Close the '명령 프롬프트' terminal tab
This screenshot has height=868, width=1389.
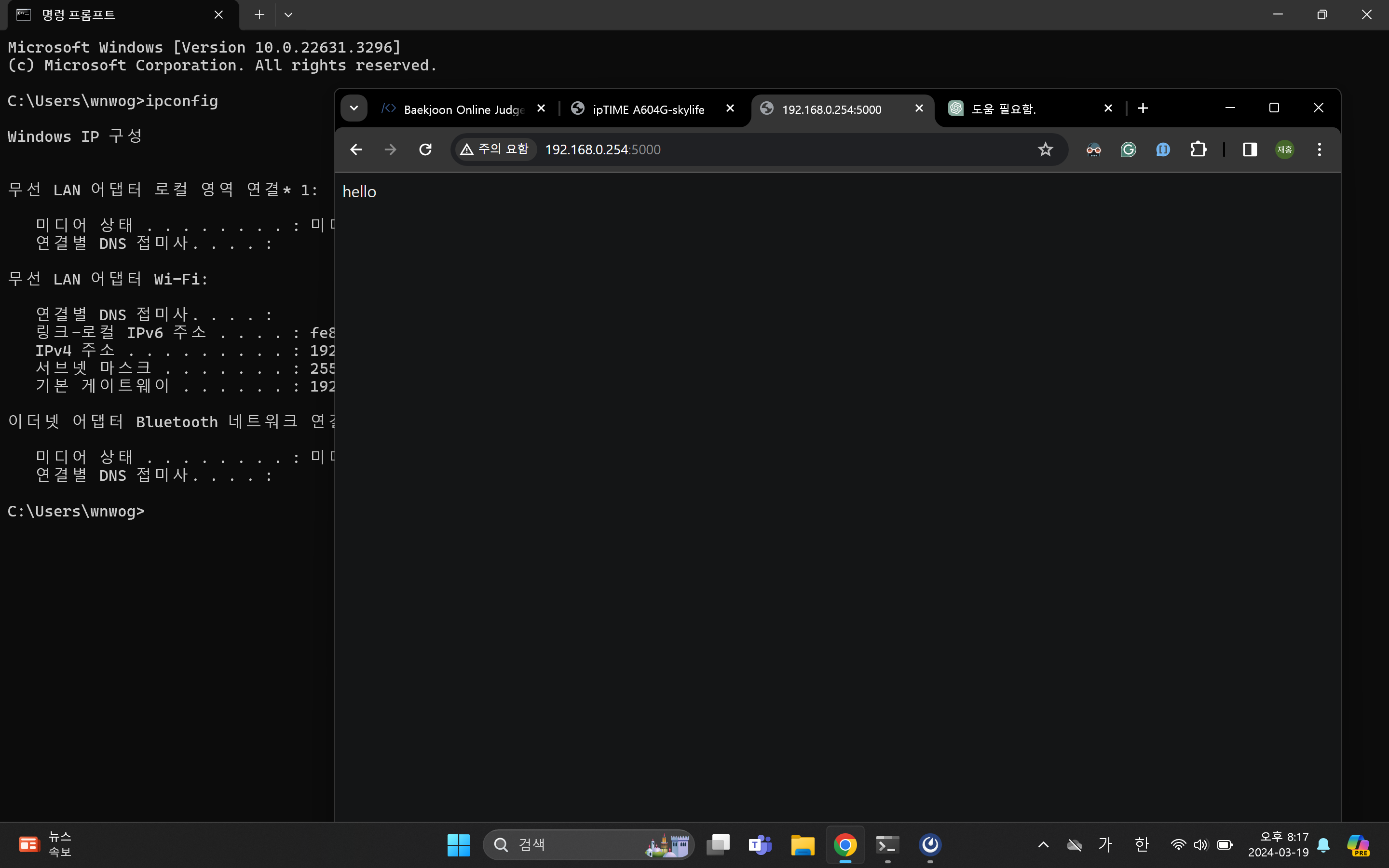(x=218, y=15)
